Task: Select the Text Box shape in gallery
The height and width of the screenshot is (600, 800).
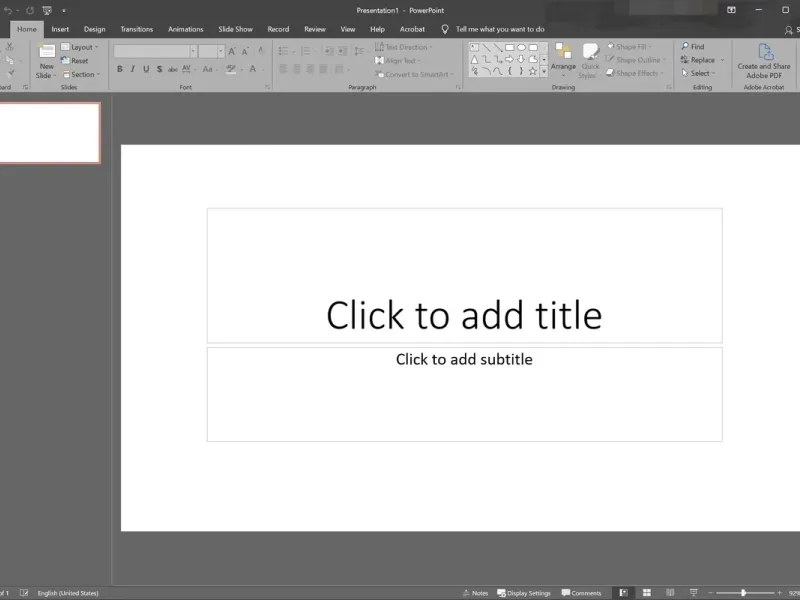Action: [x=474, y=47]
